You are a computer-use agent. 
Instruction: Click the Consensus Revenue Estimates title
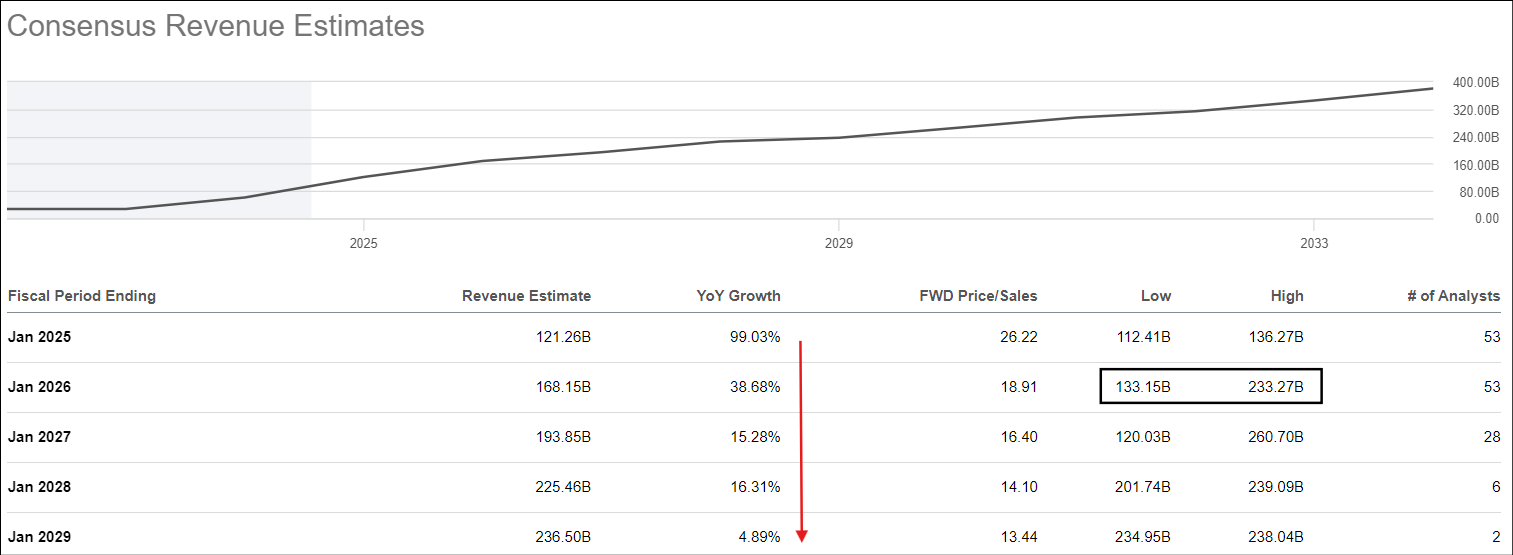coord(216,26)
